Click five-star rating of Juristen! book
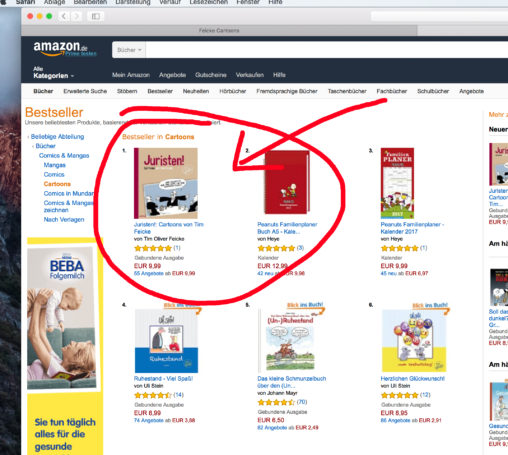 (x=153, y=248)
